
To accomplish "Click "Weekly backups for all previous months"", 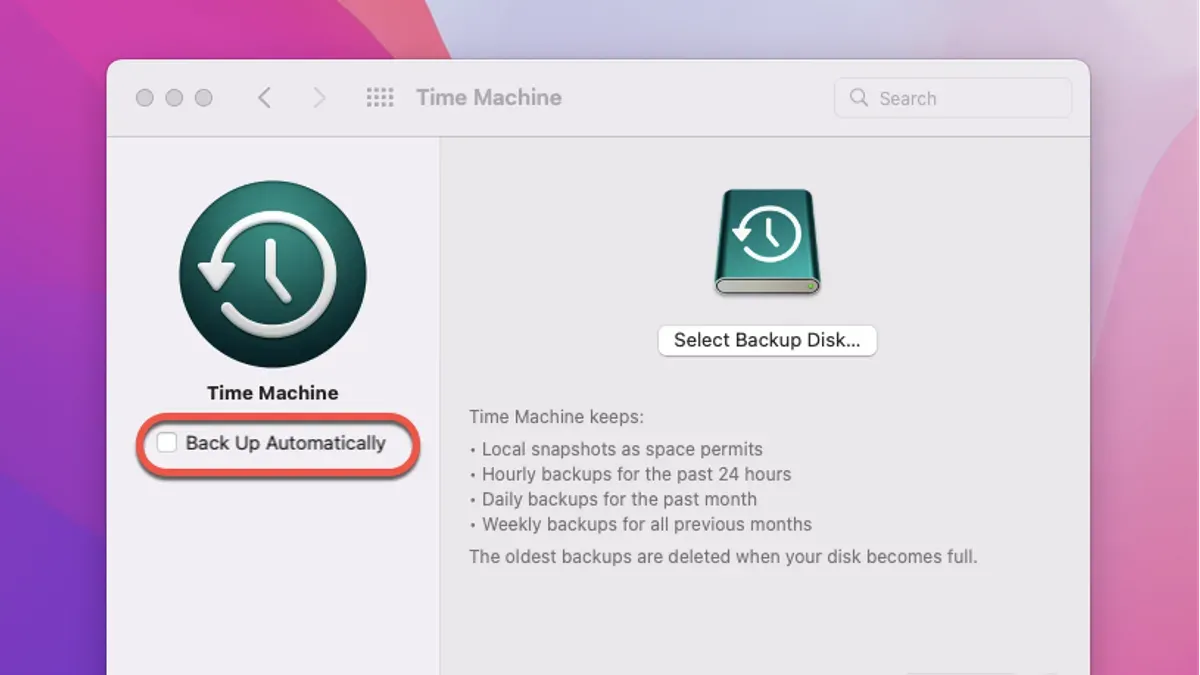I will pyautogui.click(x=641, y=524).
